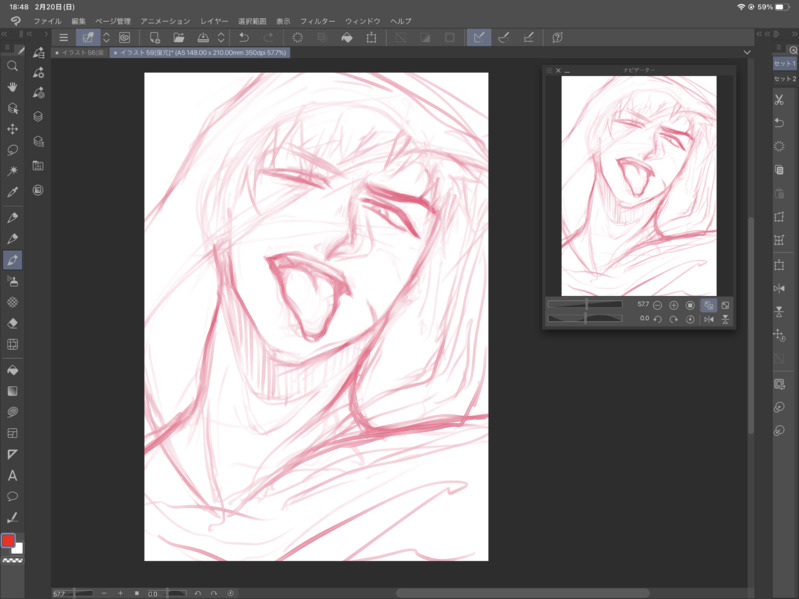Toggle fit-to-navigator button in Navigator
Screen dimensions: 799x599
click(708, 305)
